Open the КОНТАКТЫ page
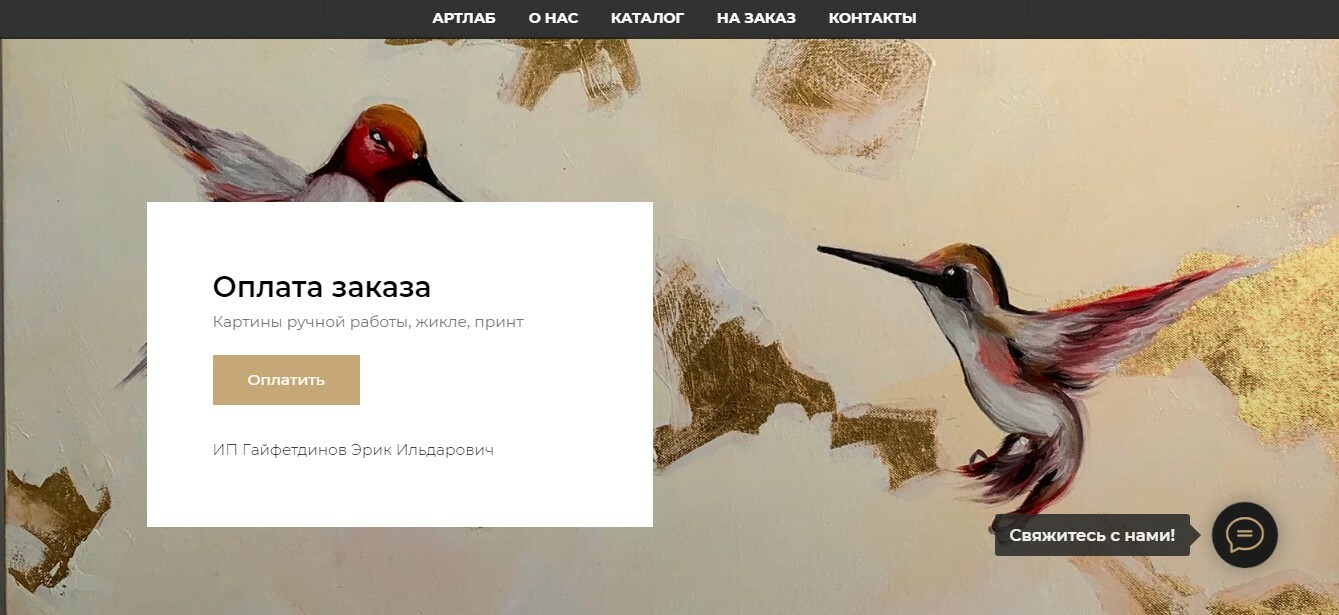1339x615 pixels. click(872, 18)
